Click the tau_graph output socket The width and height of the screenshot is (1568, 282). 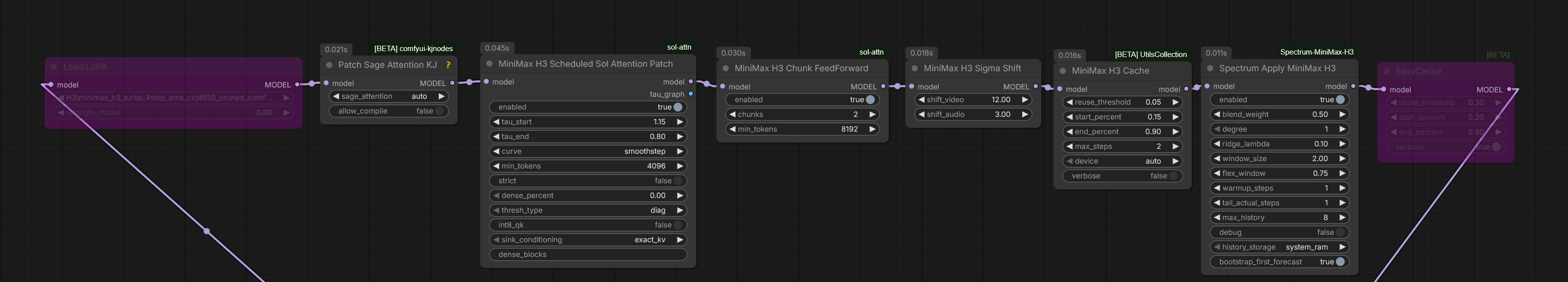690,94
